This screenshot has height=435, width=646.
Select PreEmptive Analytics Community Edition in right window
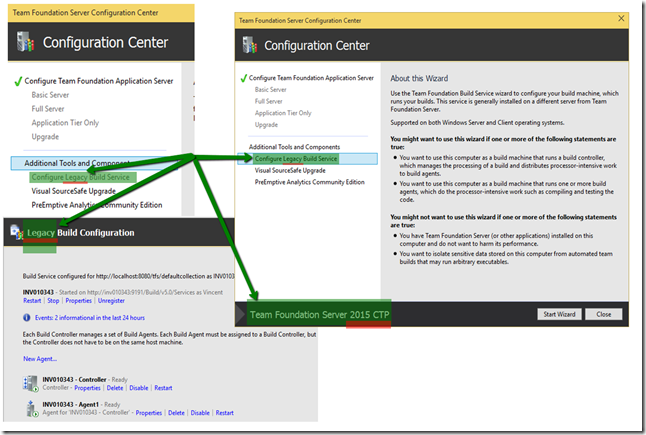(309, 182)
